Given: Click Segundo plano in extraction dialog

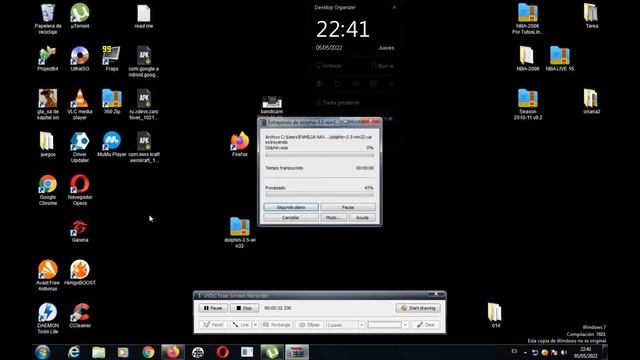Looking at the screenshot, I should pos(291,207).
